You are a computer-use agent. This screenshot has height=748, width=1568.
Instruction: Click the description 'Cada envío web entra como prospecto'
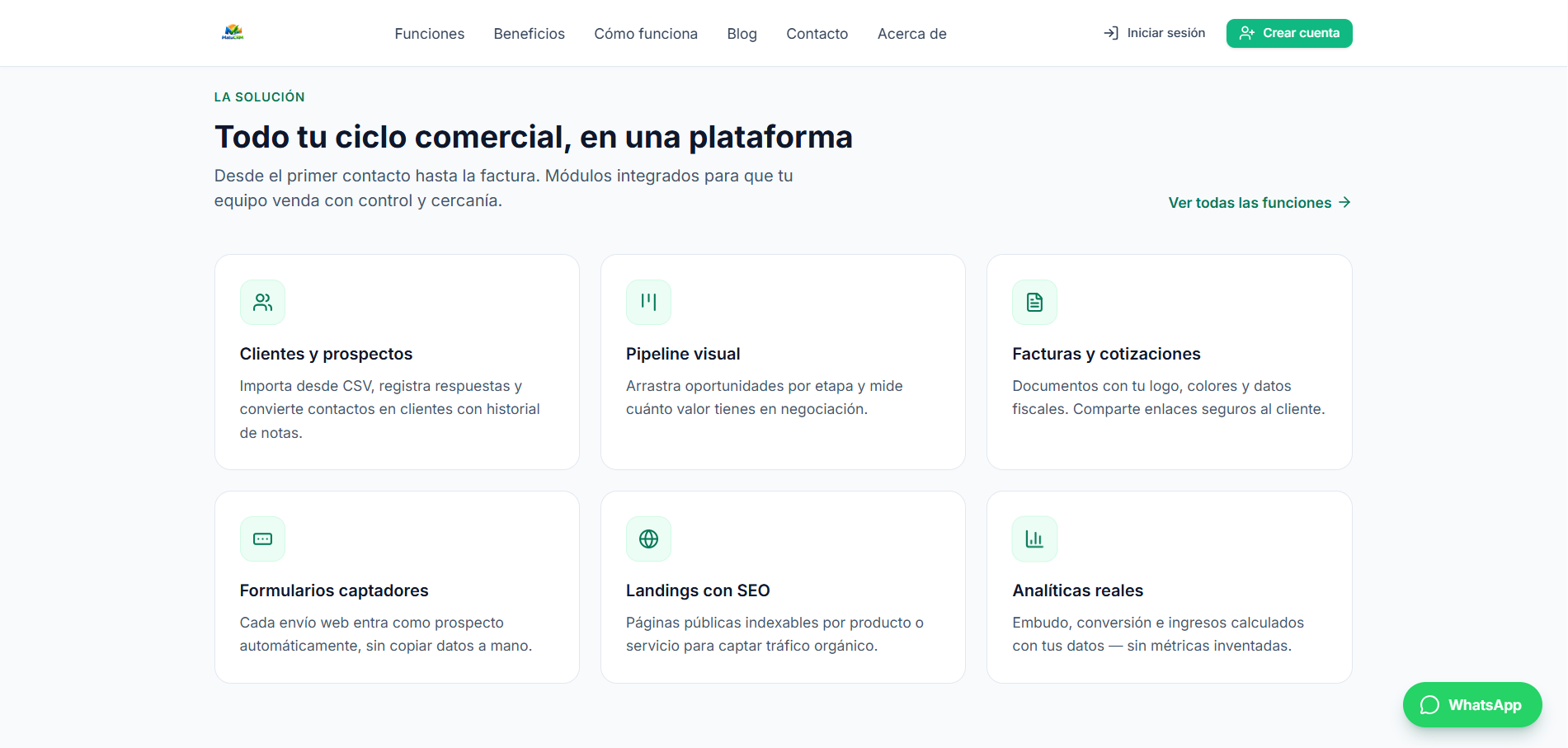point(385,634)
